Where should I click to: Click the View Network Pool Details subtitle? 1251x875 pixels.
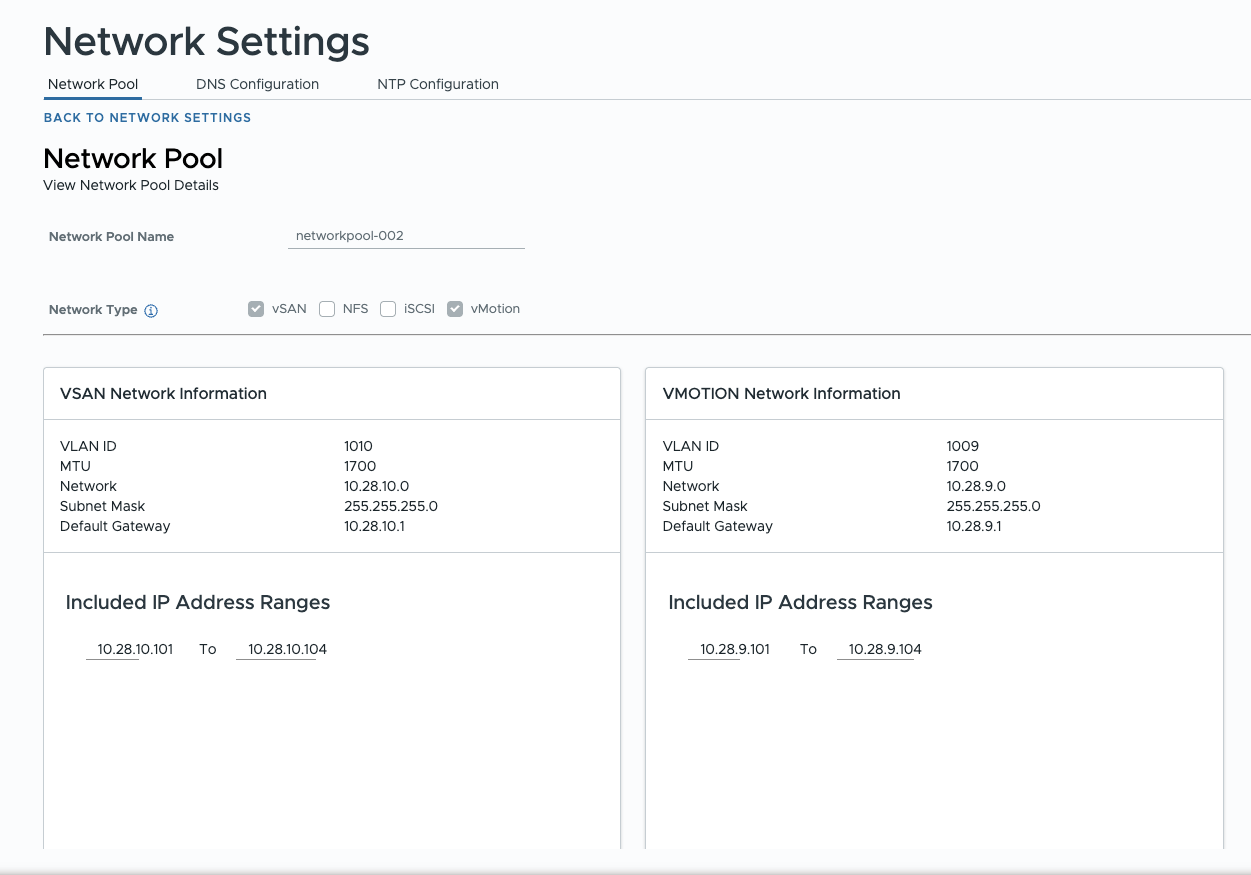(x=131, y=185)
